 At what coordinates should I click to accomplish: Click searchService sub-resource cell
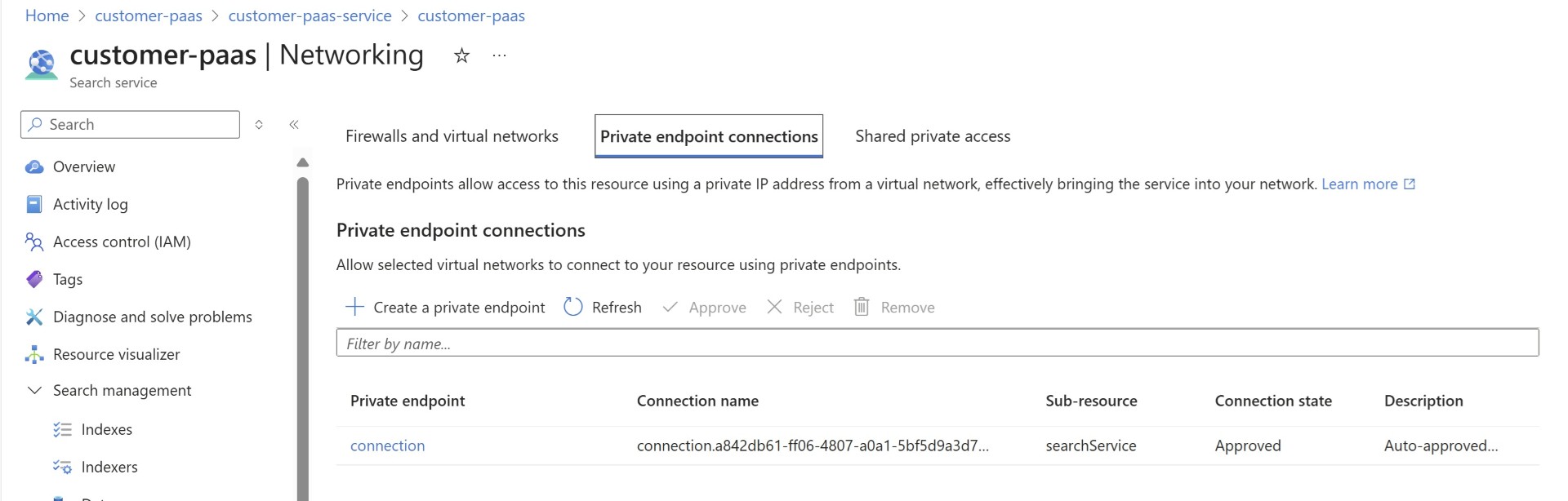tap(1091, 446)
